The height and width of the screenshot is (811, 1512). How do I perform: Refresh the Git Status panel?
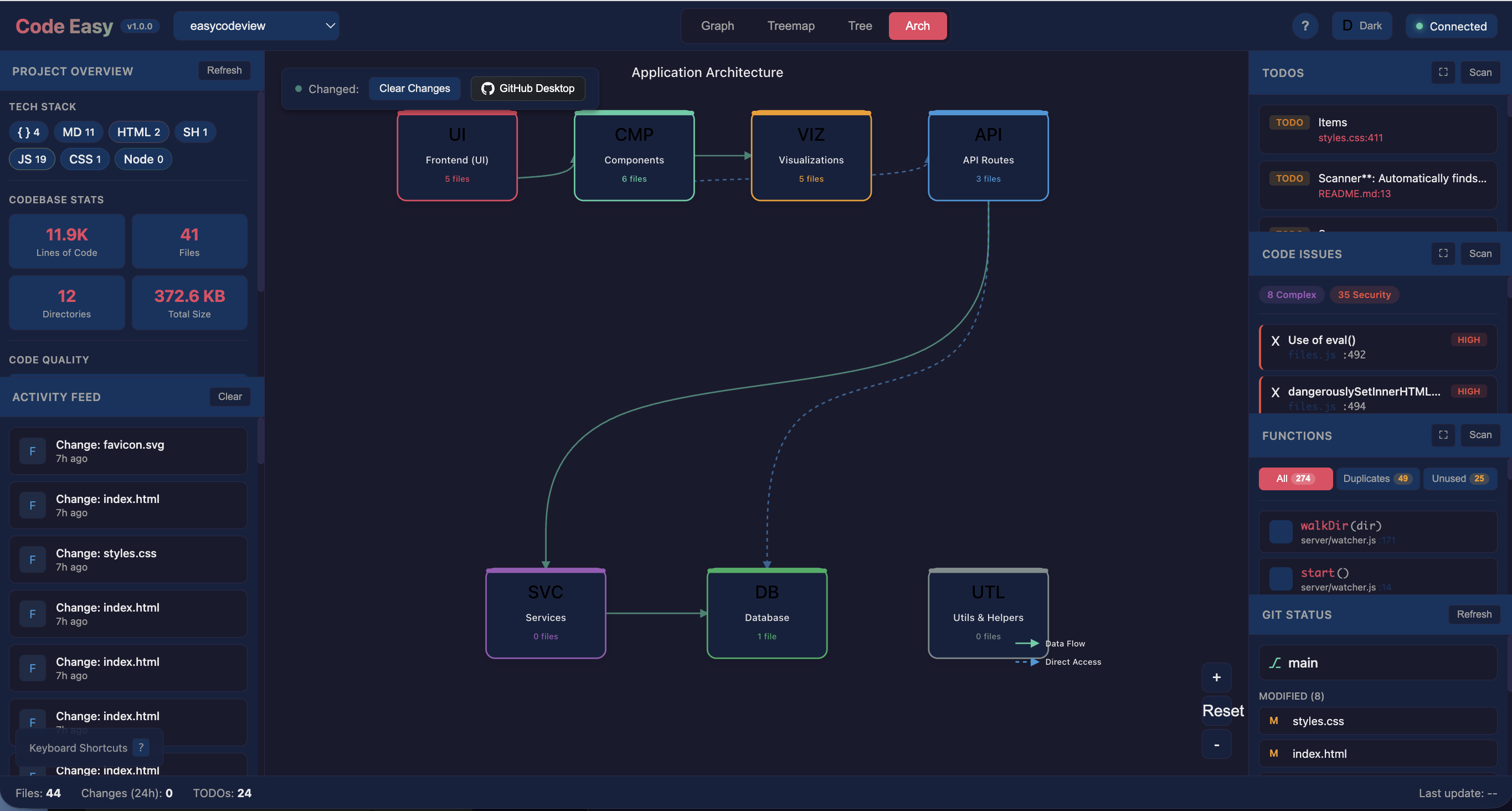pyautogui.click(x=1474, y=614)
